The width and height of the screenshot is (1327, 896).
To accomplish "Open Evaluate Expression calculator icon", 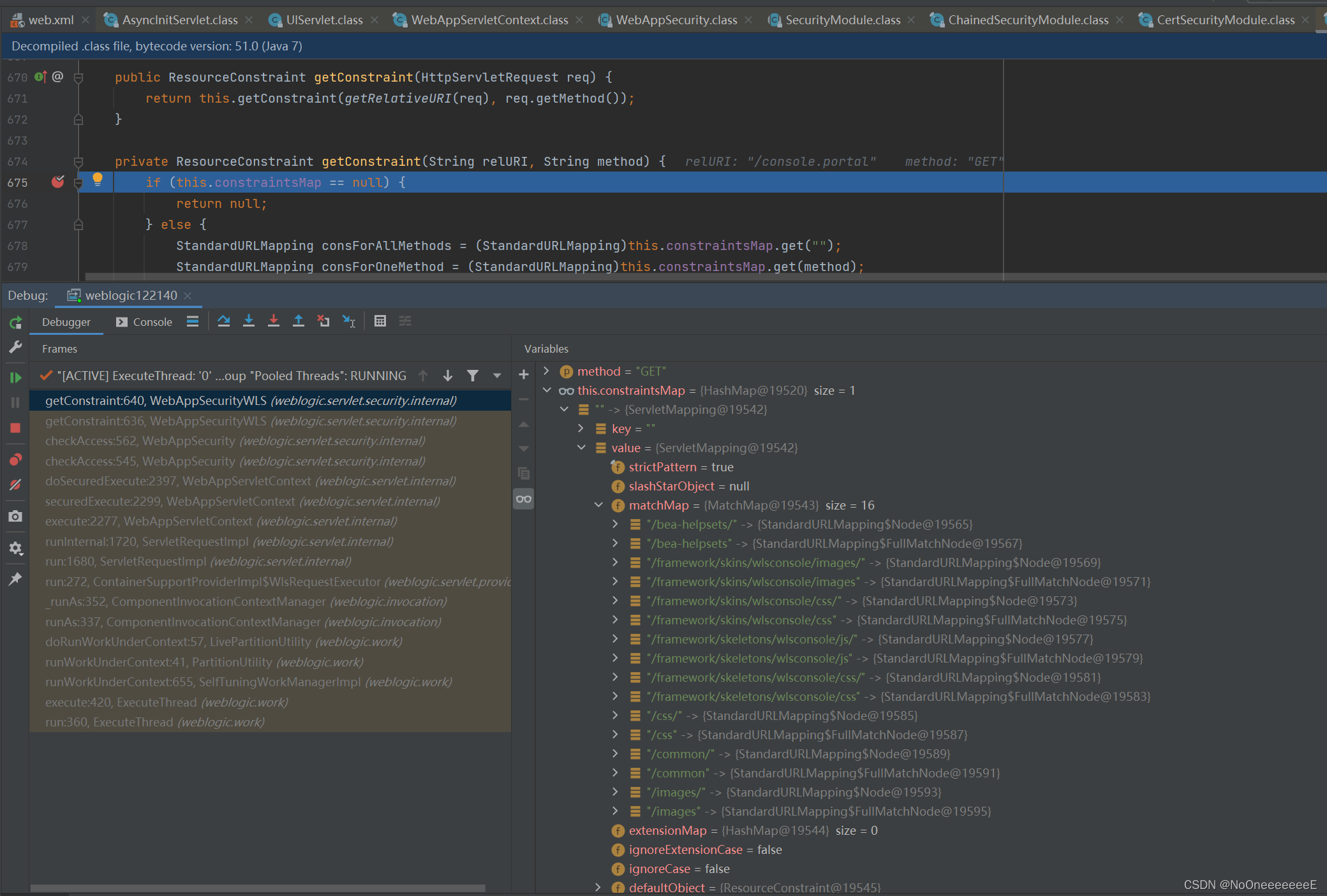I will (380, 321).
